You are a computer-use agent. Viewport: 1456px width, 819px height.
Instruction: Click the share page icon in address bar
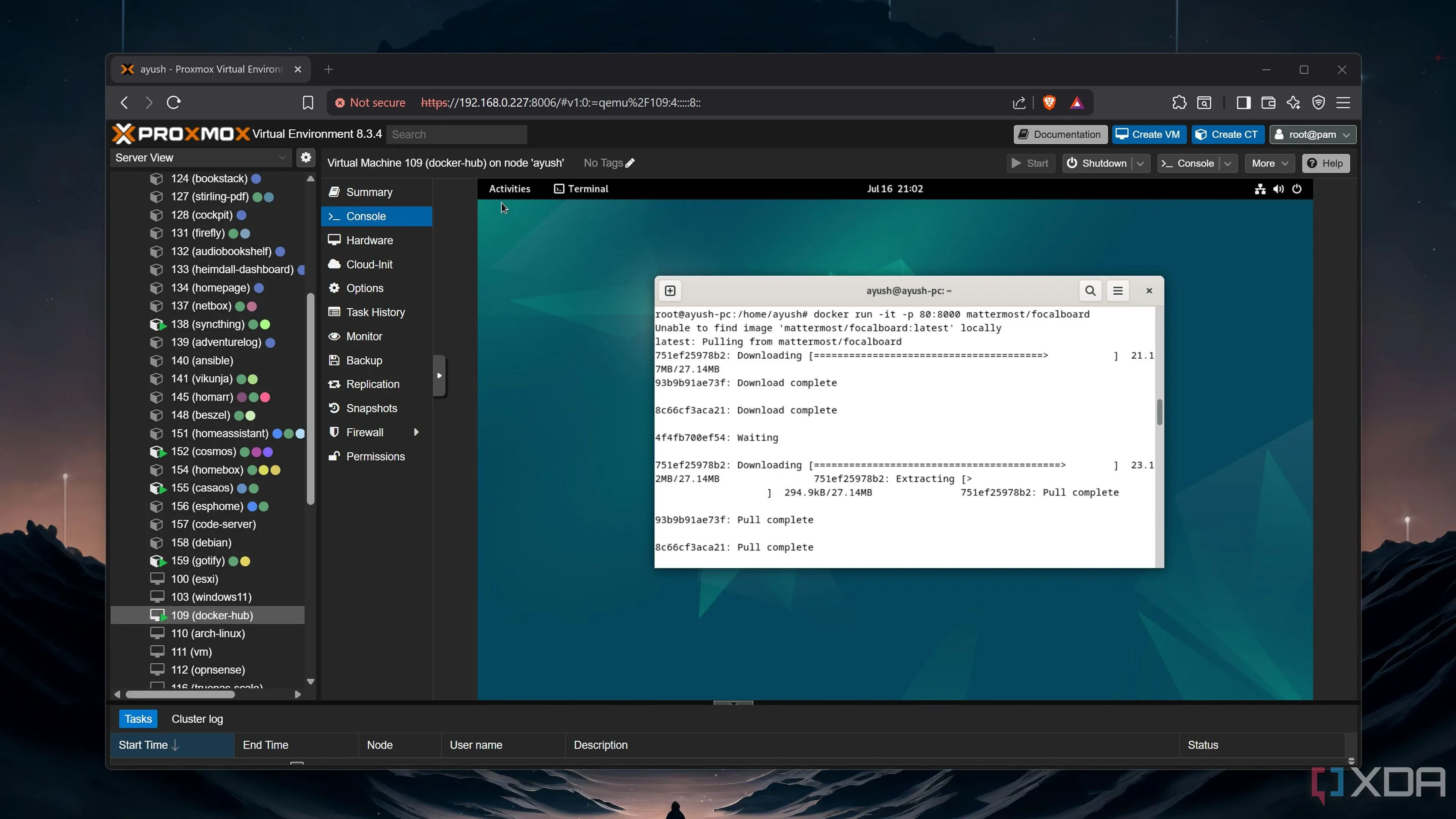click(1018, 102)
